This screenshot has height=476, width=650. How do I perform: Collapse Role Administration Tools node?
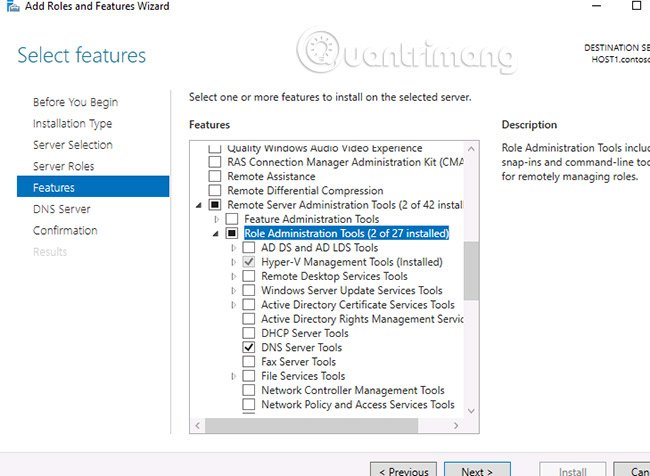(216, 234)
